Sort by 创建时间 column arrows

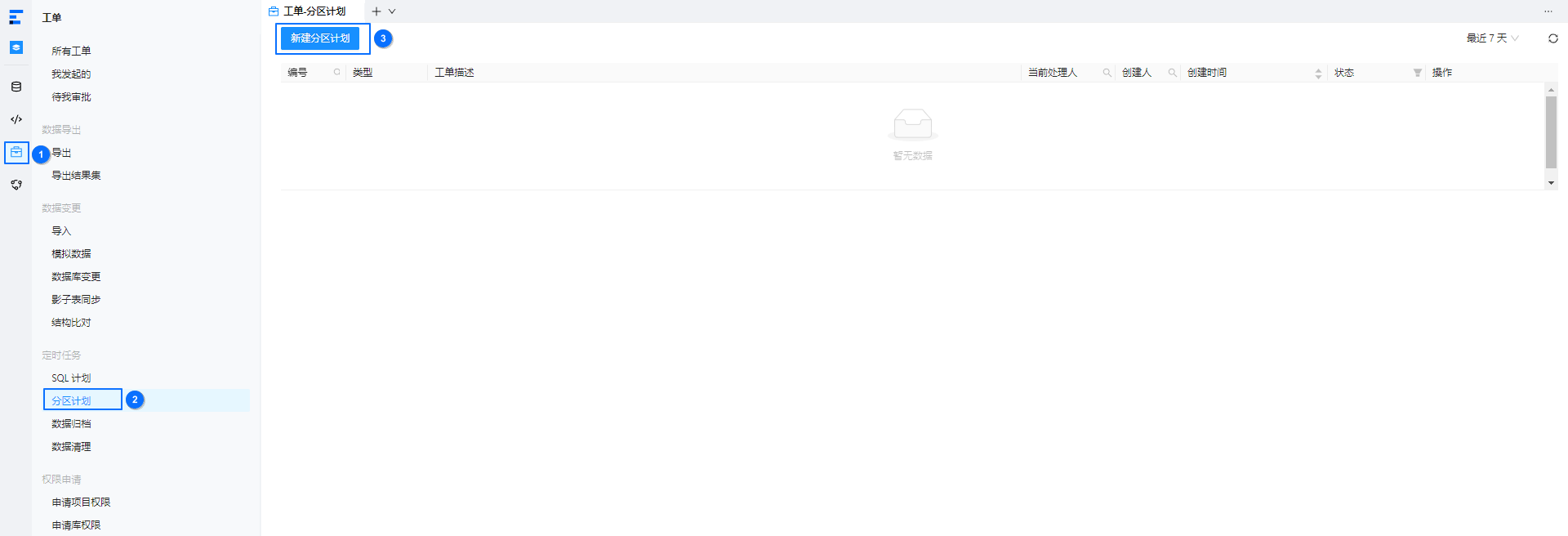click(x=1318, y=74)
